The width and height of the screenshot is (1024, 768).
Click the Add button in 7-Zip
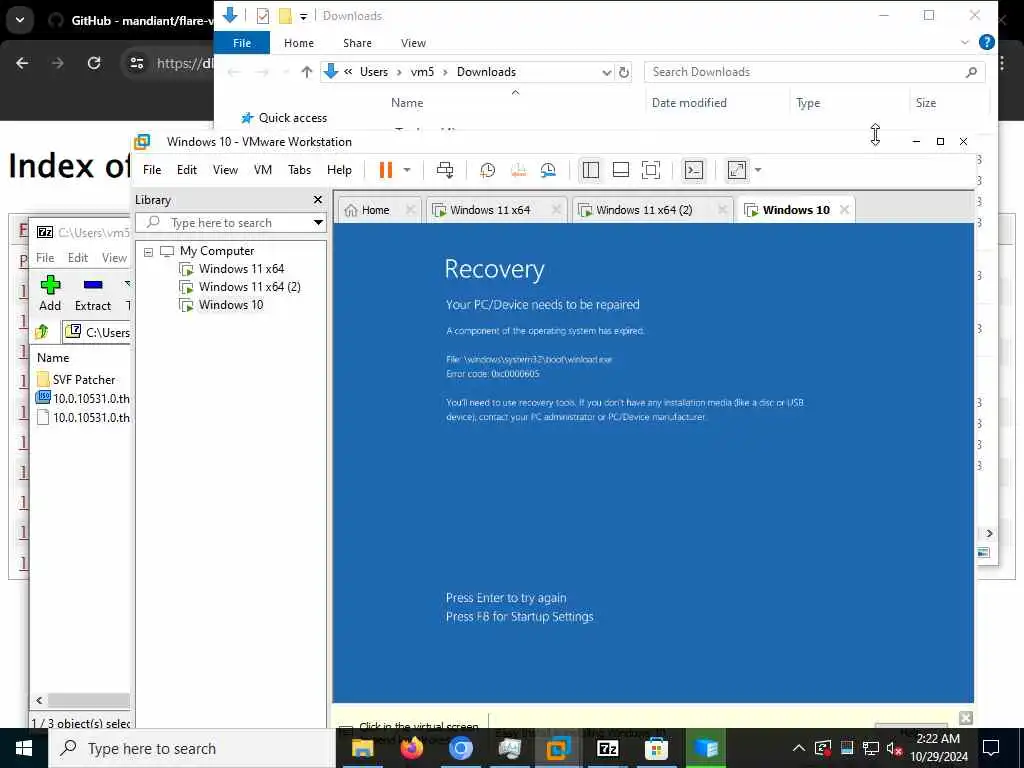(50, 293)
